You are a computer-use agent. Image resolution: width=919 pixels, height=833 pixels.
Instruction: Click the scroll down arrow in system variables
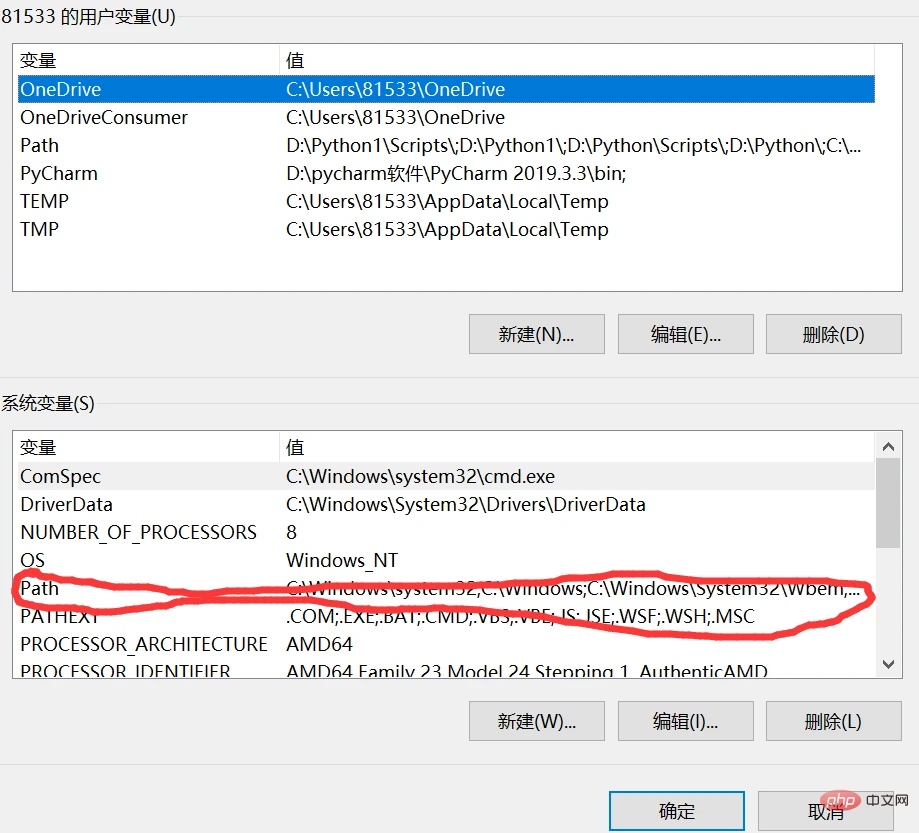pyautogui.click(x=888, y=664)
